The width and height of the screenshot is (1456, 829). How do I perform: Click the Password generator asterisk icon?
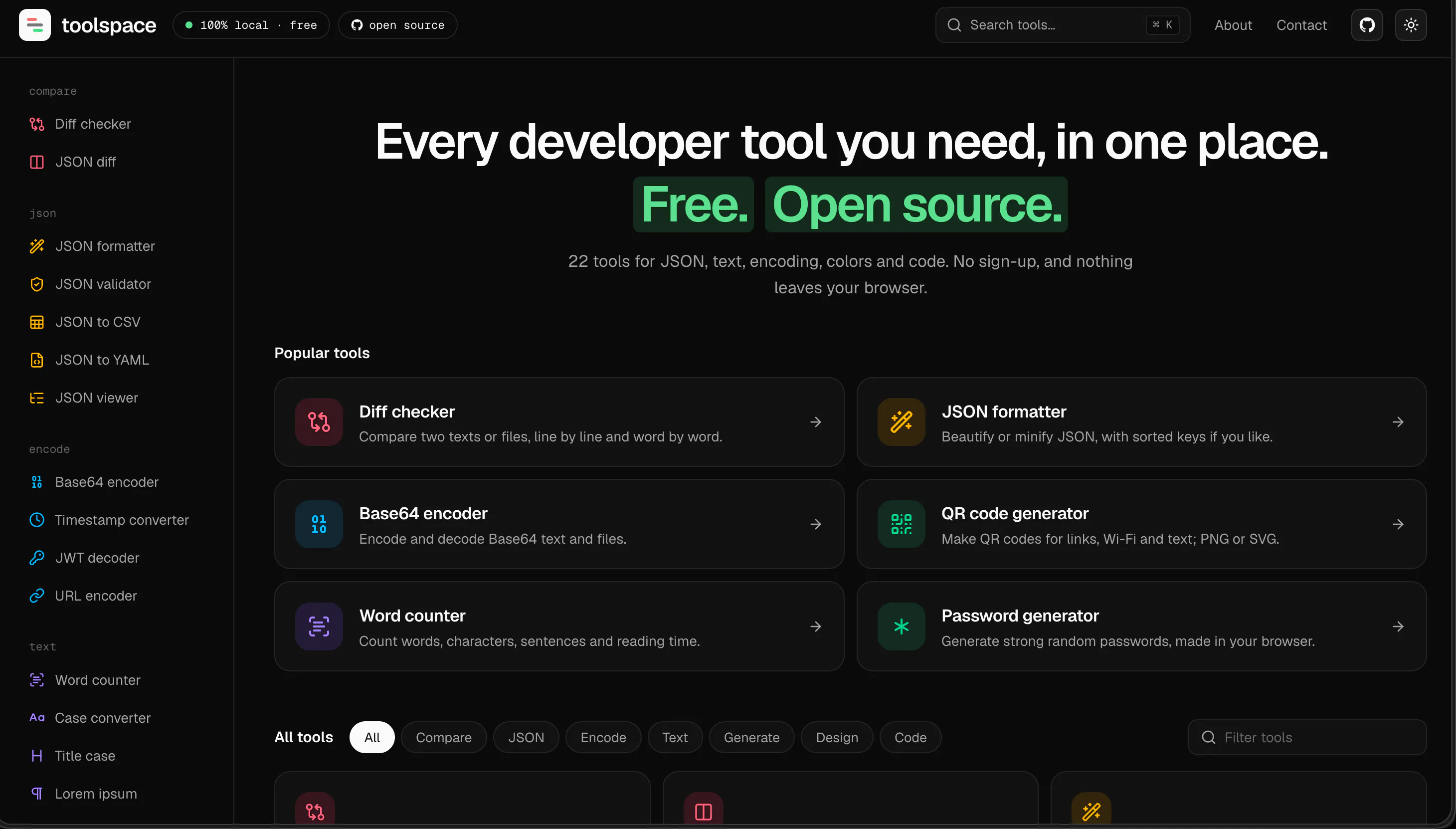(x=901, y=627)
